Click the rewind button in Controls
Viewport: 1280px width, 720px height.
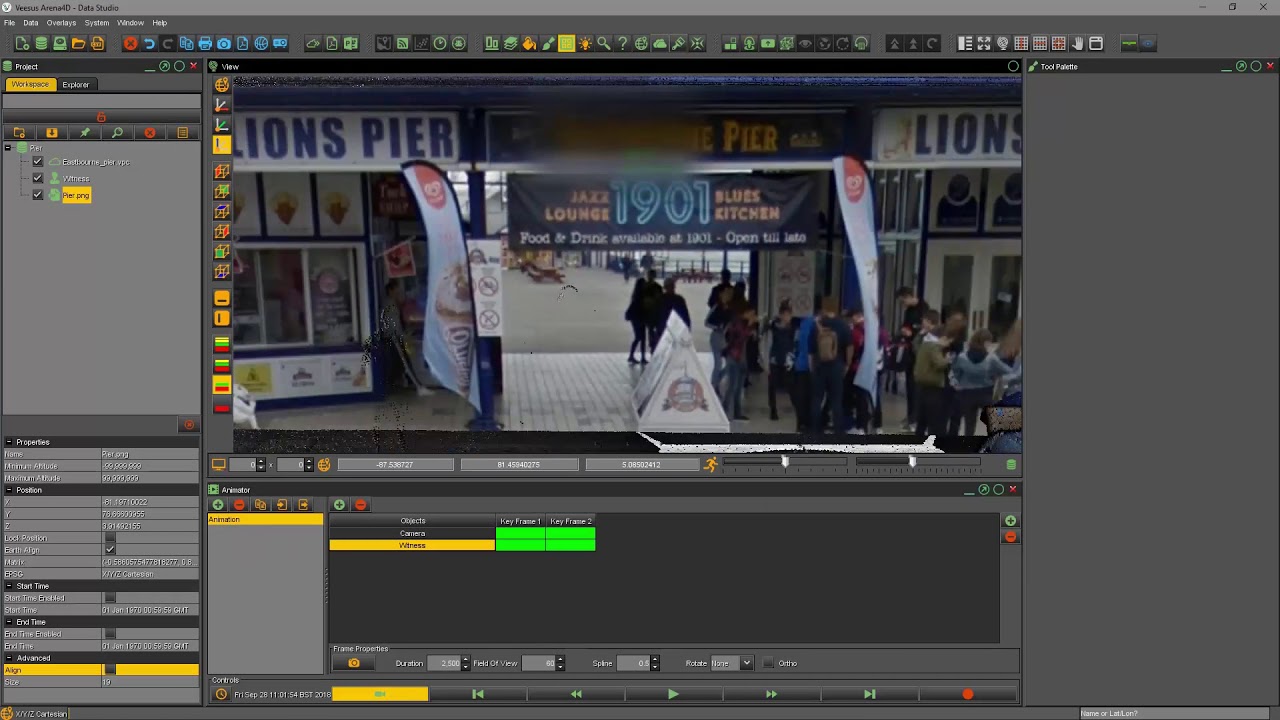[x=576, y=694]
